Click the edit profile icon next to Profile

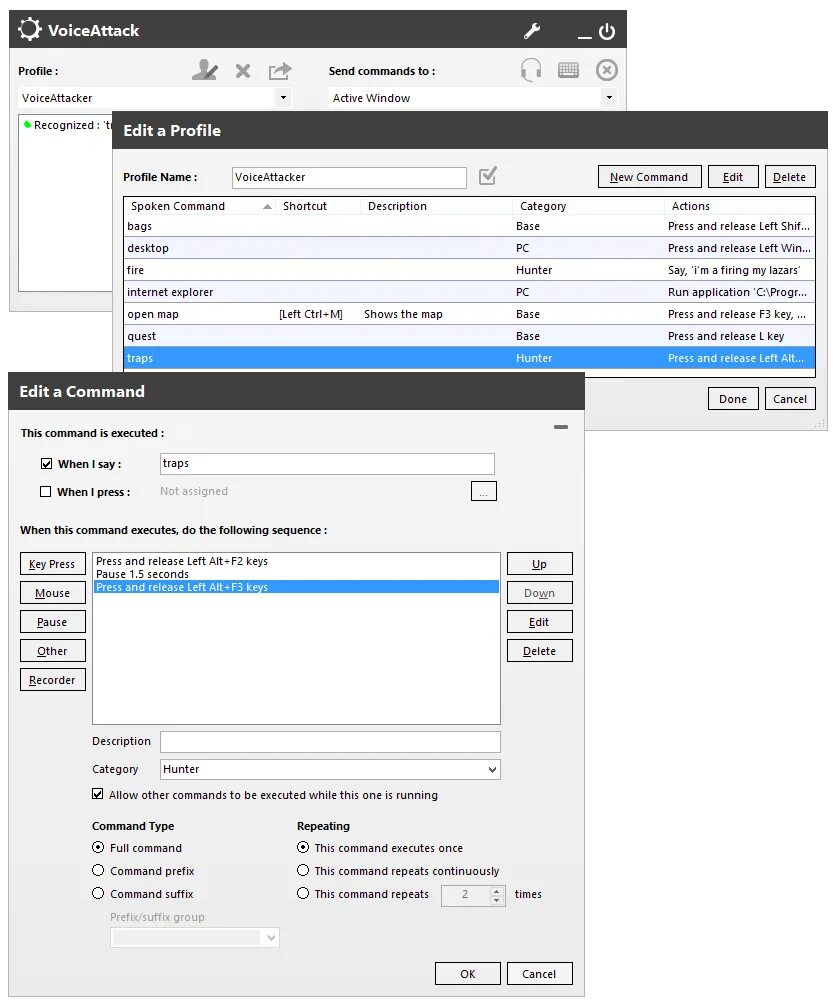205,70
